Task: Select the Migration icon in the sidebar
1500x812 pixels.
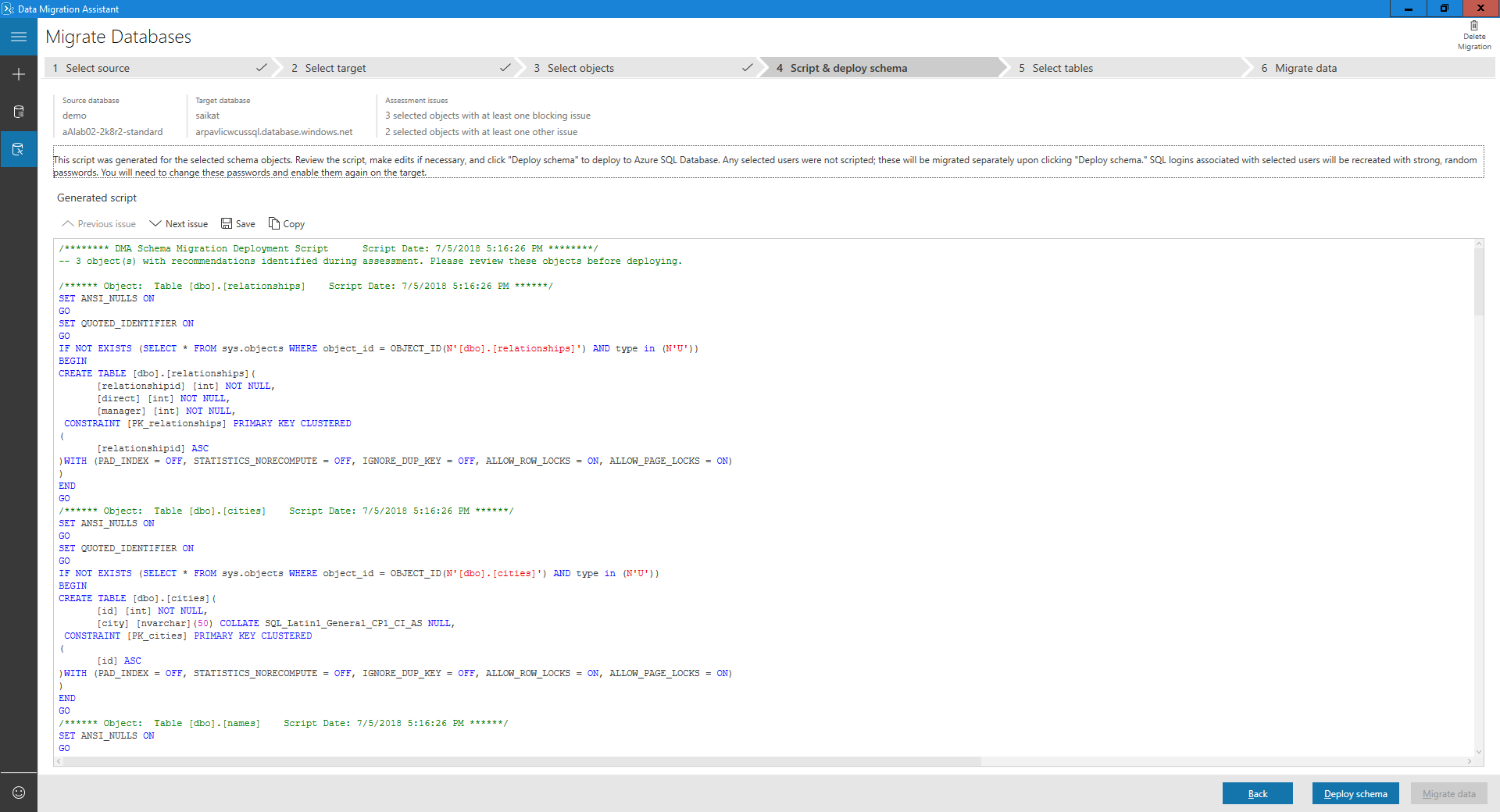Action: [x=18, y=149]
